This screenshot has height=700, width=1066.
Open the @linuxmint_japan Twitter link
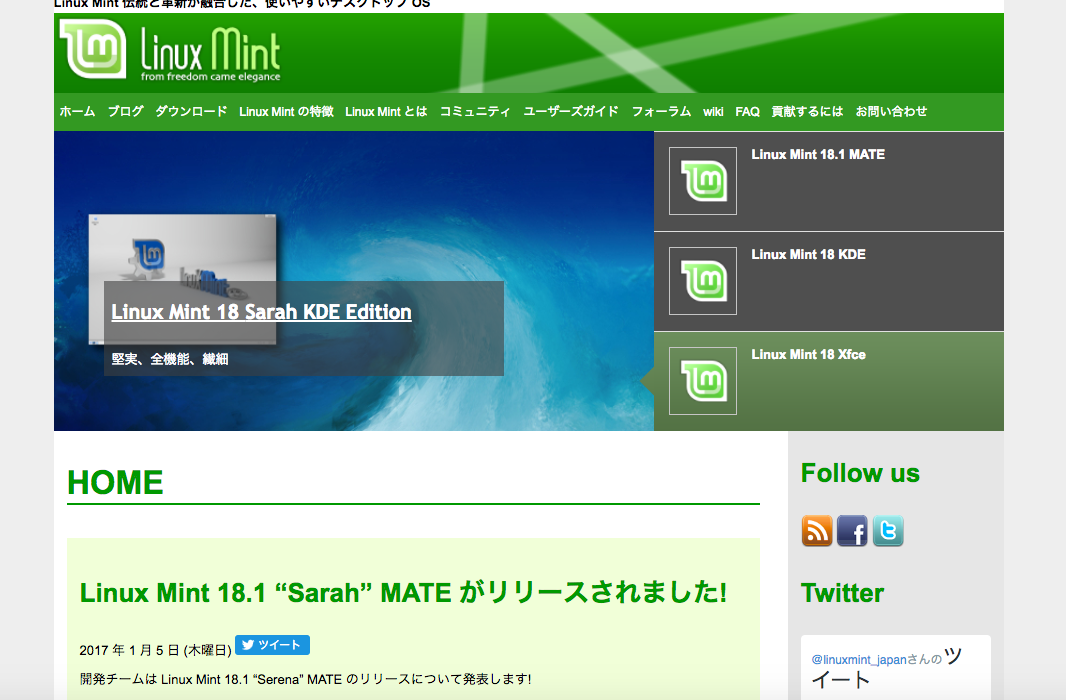pos(859,659)
